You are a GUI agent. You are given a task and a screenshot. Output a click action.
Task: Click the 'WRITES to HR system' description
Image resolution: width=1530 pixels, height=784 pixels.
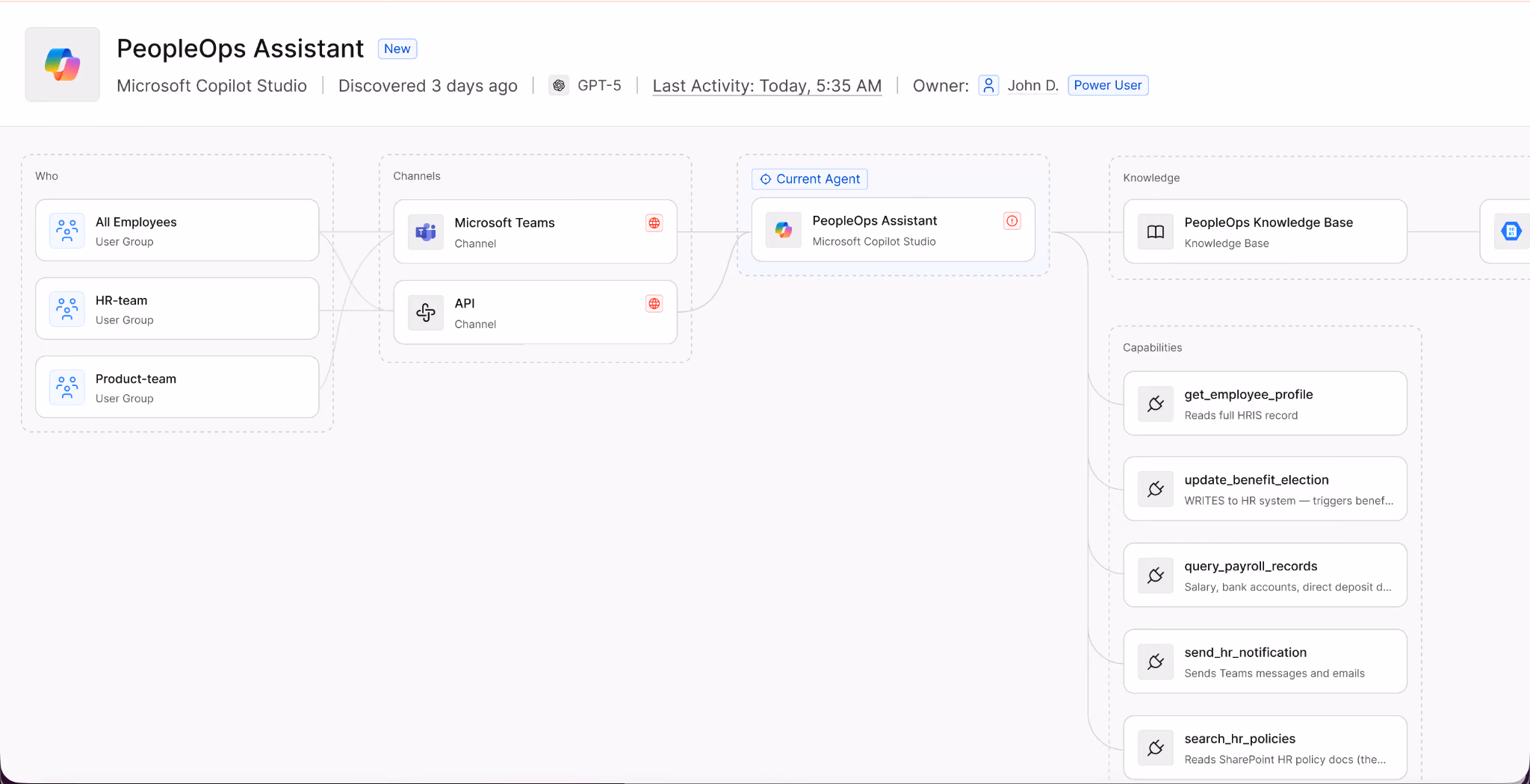pyautogui.click(x=1289, y=501)
